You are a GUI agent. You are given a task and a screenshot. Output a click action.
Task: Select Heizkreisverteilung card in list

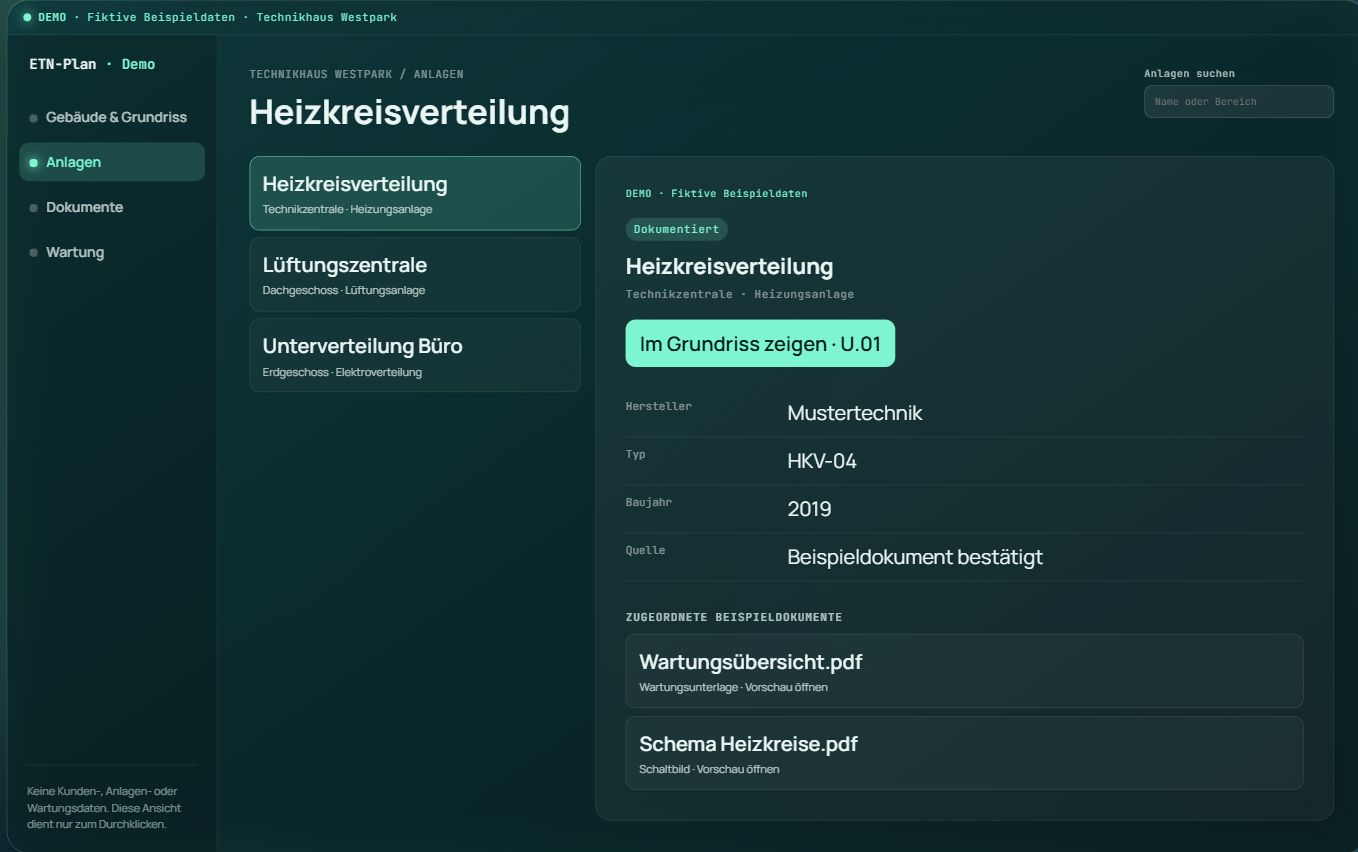pyautogui.click(x=415, y=194)
